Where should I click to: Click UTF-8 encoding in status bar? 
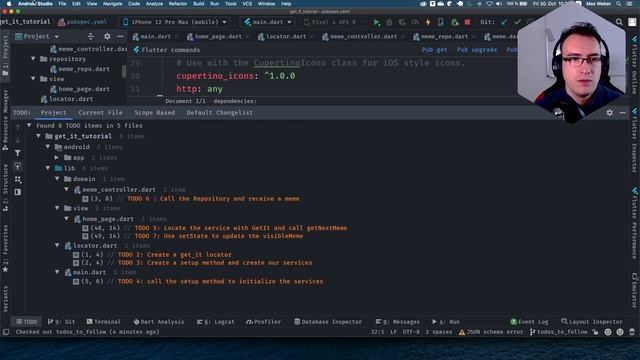click(x=411, y=332)
